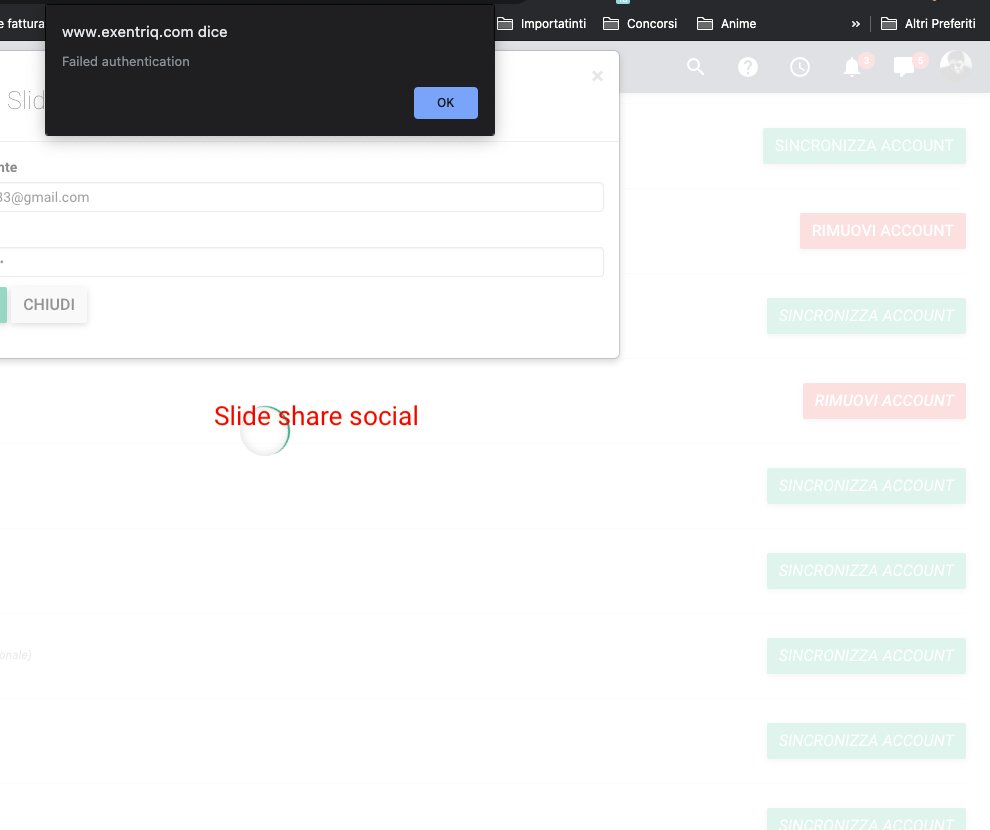Click OK in the Failed authentication alert
990x830 pixels.
click(445, 103)
